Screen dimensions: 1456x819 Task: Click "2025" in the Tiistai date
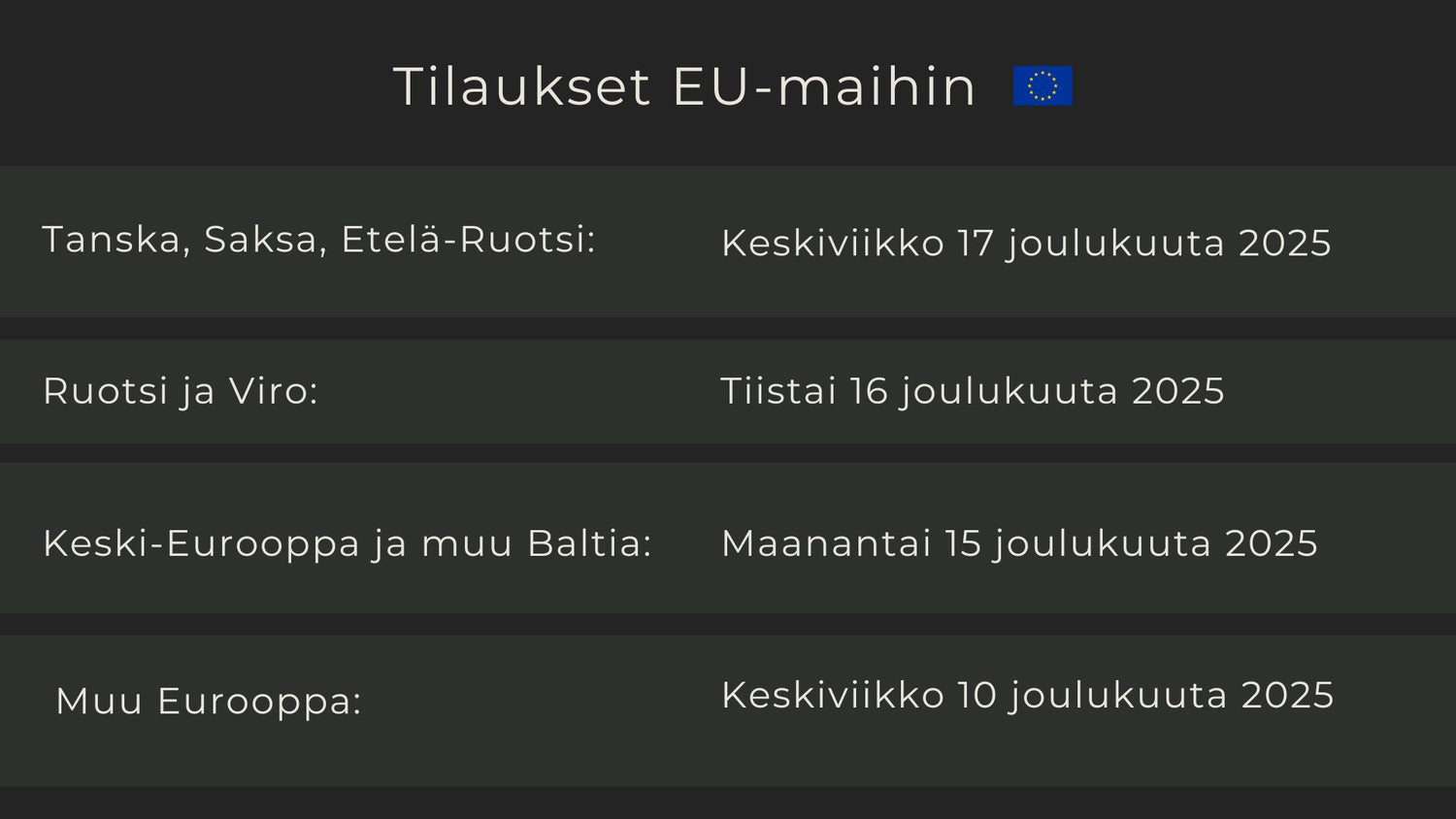(x=1178, y=391)
